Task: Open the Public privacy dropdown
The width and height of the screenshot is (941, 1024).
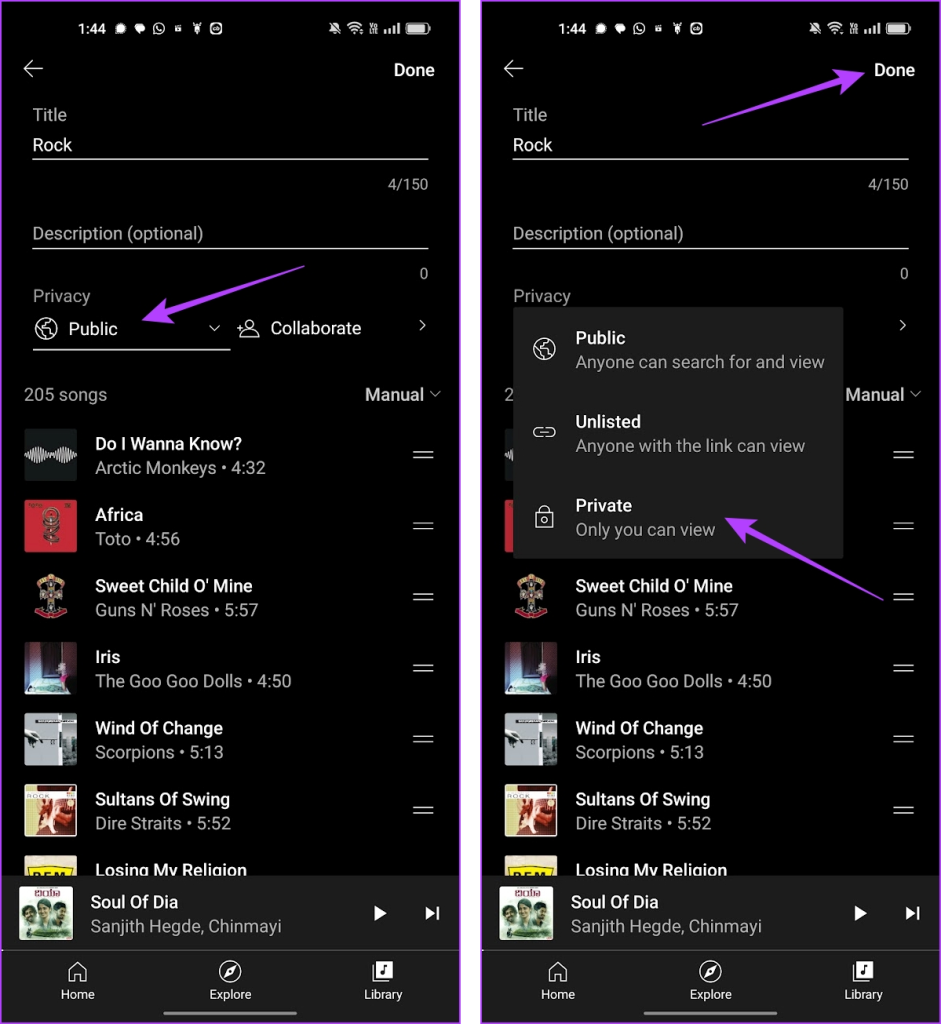Action: coord(130,329)
